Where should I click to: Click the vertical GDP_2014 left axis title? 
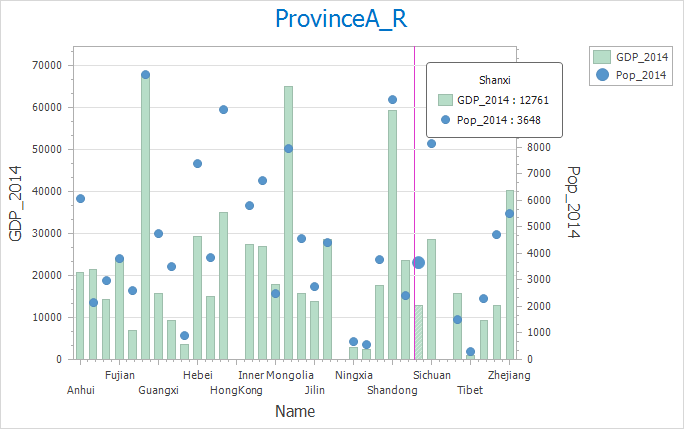point(17,204)
